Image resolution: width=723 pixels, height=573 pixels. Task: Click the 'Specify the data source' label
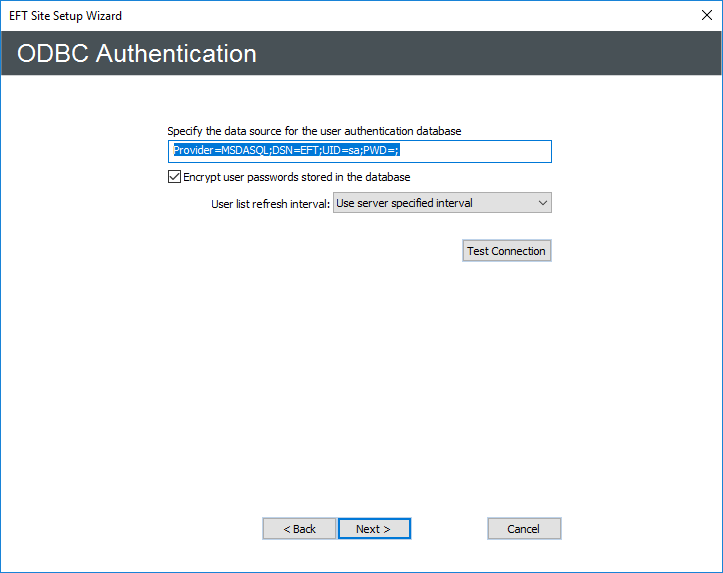pyautogui.click(x=314, y=131)
